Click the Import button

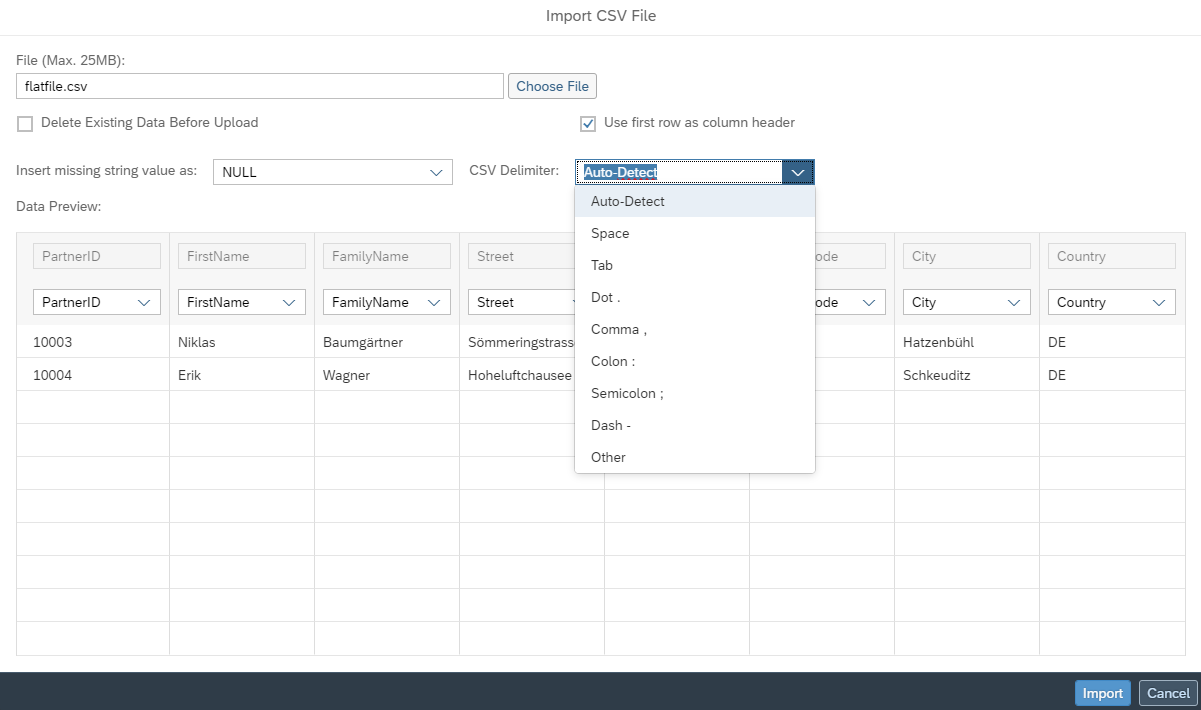(x=1102, y=692)
